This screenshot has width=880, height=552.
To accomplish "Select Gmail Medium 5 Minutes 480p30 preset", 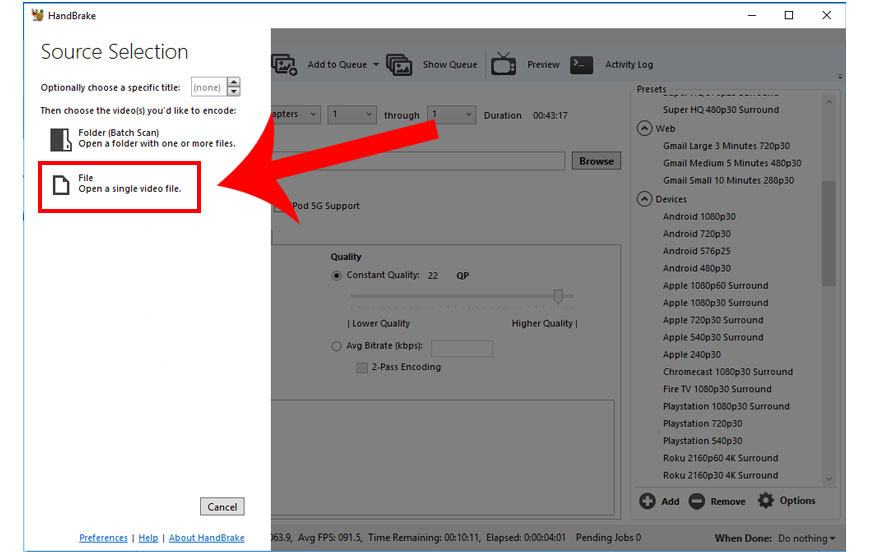I will pos(732,163).
